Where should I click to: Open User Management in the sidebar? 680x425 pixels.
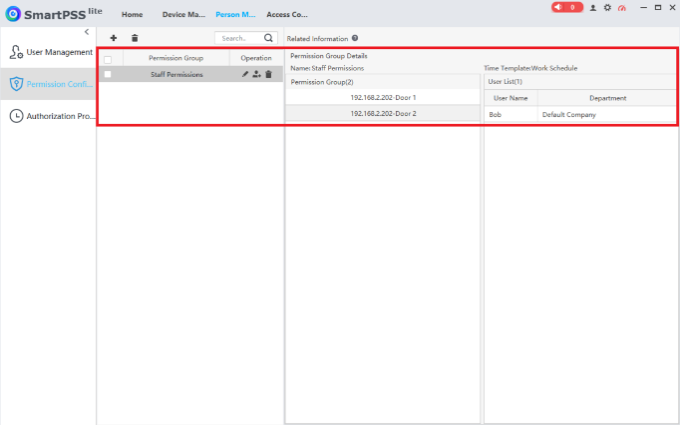pos(49,52)
